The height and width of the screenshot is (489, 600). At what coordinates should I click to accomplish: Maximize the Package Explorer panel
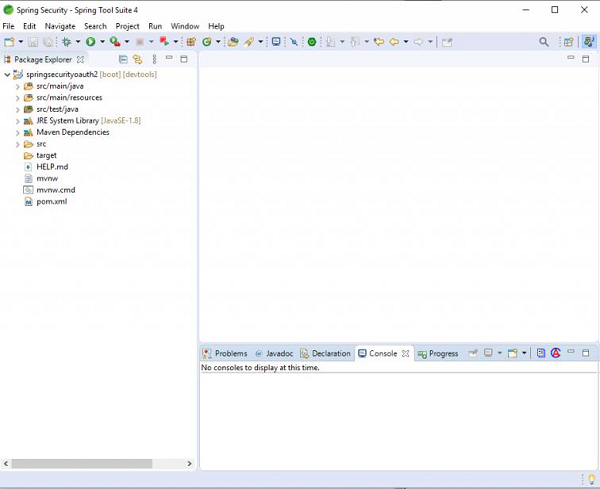[x=184, y=59]
